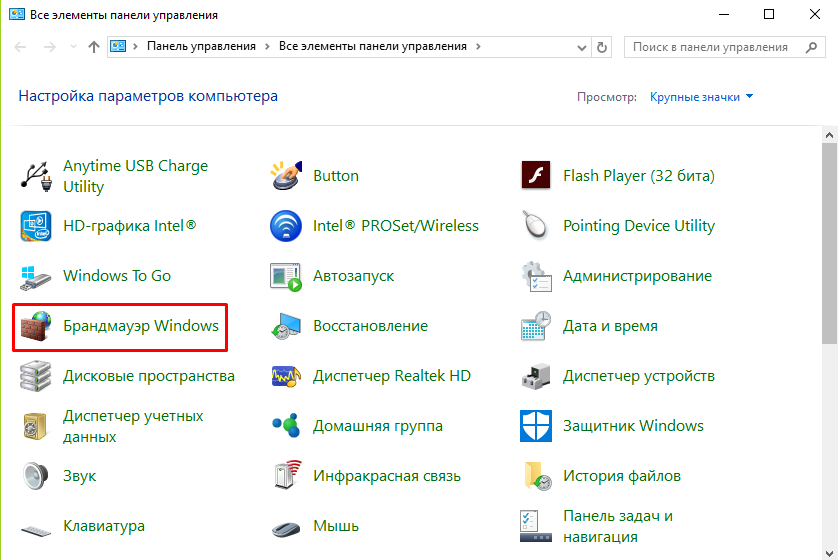Go up one level arrow
838x560 pixels.
tap(94, 47)
